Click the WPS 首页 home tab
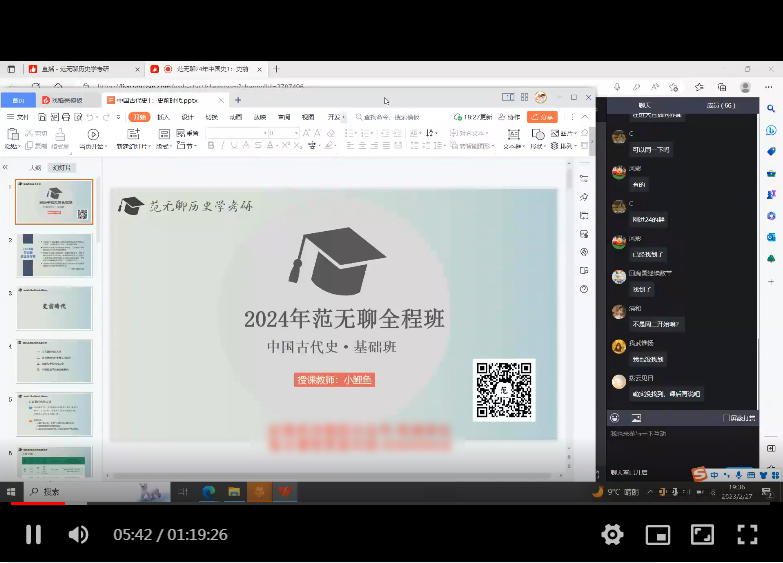The height and width of the screenshot is (563, 783). pyautogui.click(x=18, y=100)
